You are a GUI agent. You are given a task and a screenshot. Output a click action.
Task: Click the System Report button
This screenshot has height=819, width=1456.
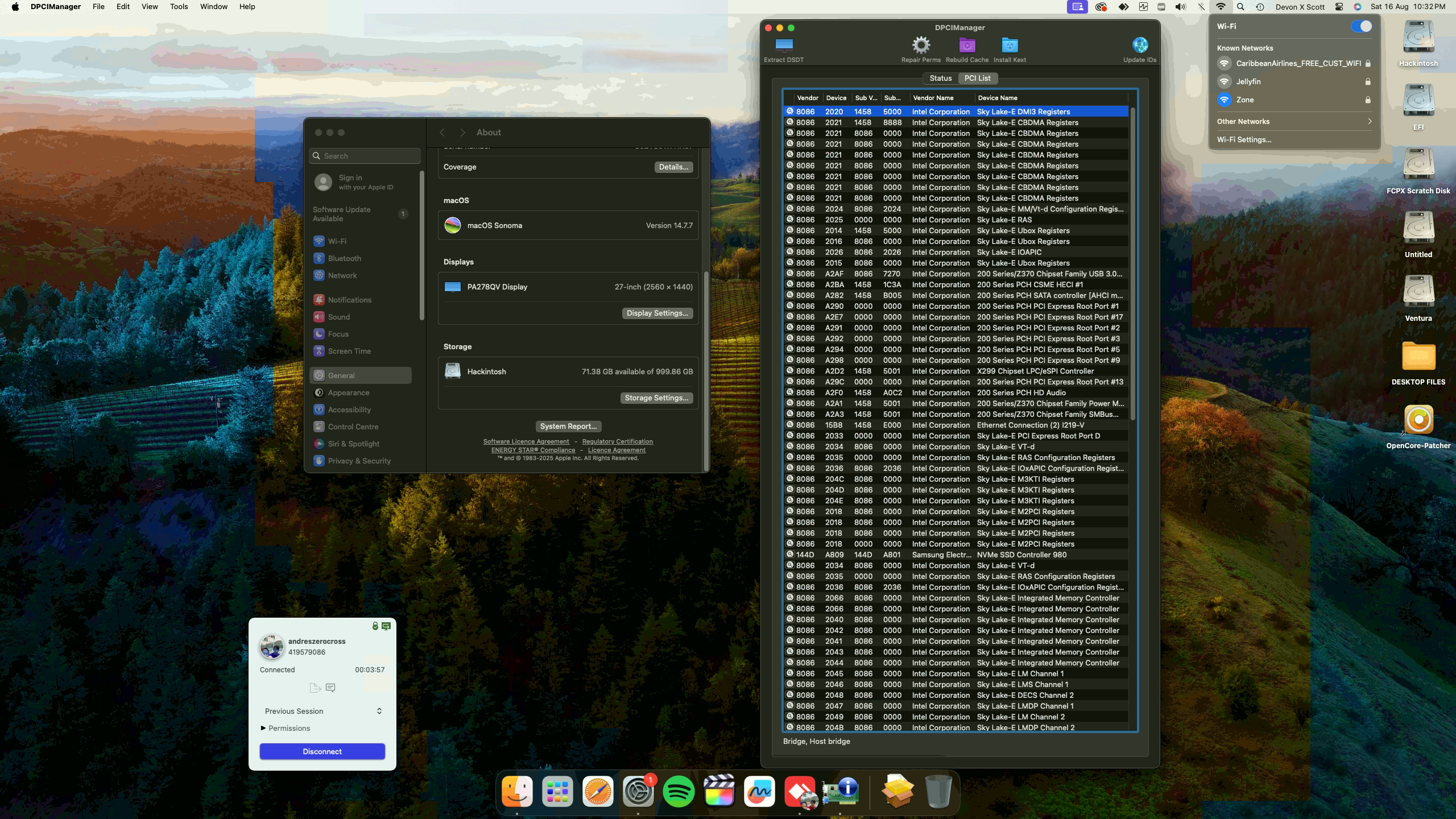pyautogui.click(x=568, y=426)
